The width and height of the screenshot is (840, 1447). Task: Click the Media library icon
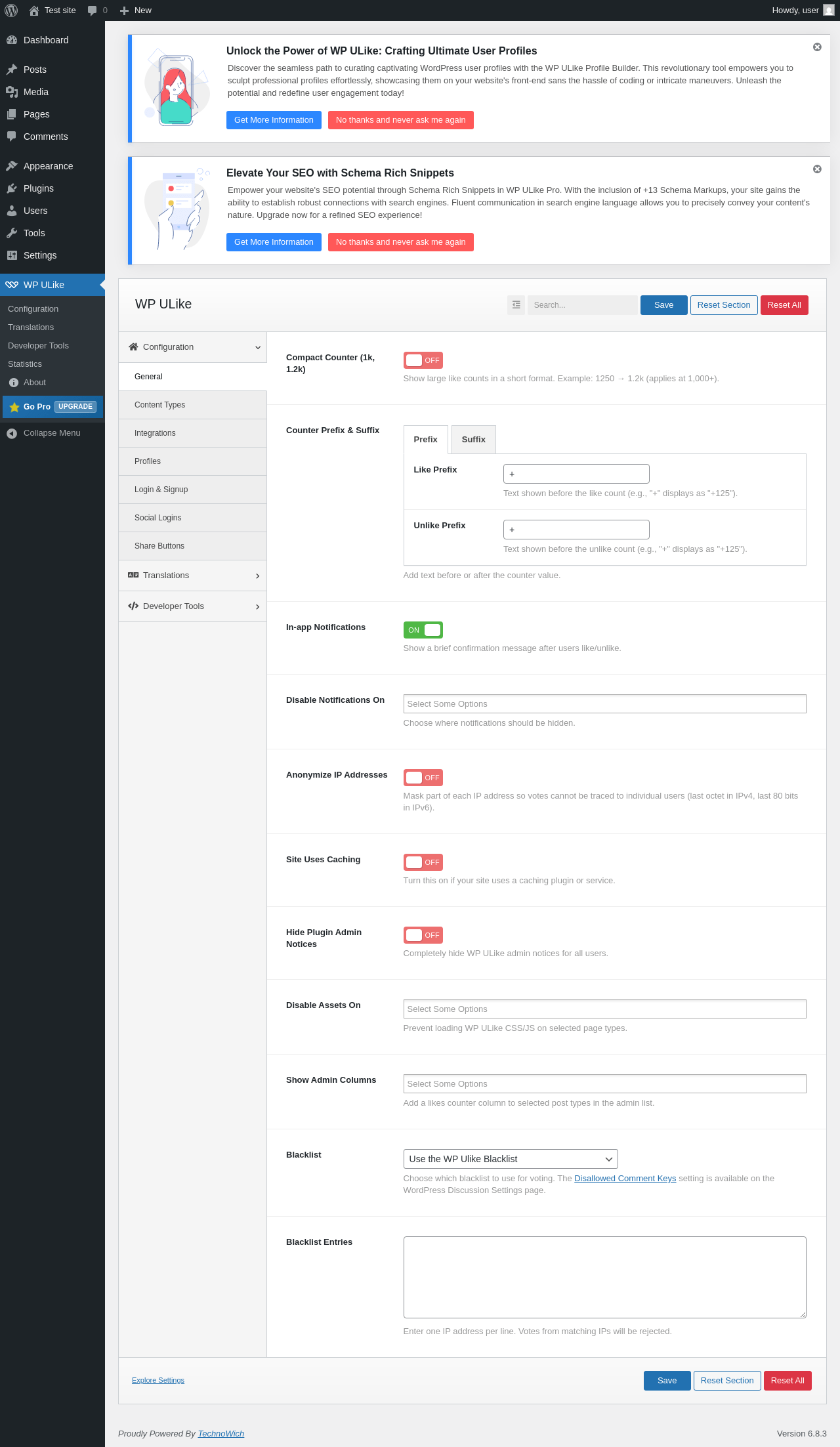[x=12, y=92]
